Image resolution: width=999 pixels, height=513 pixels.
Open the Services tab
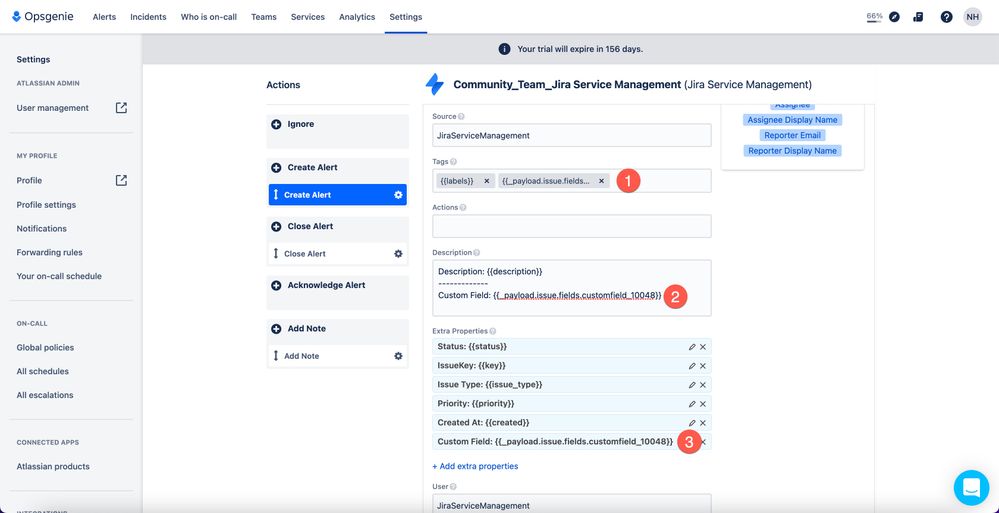pos(308,17)
